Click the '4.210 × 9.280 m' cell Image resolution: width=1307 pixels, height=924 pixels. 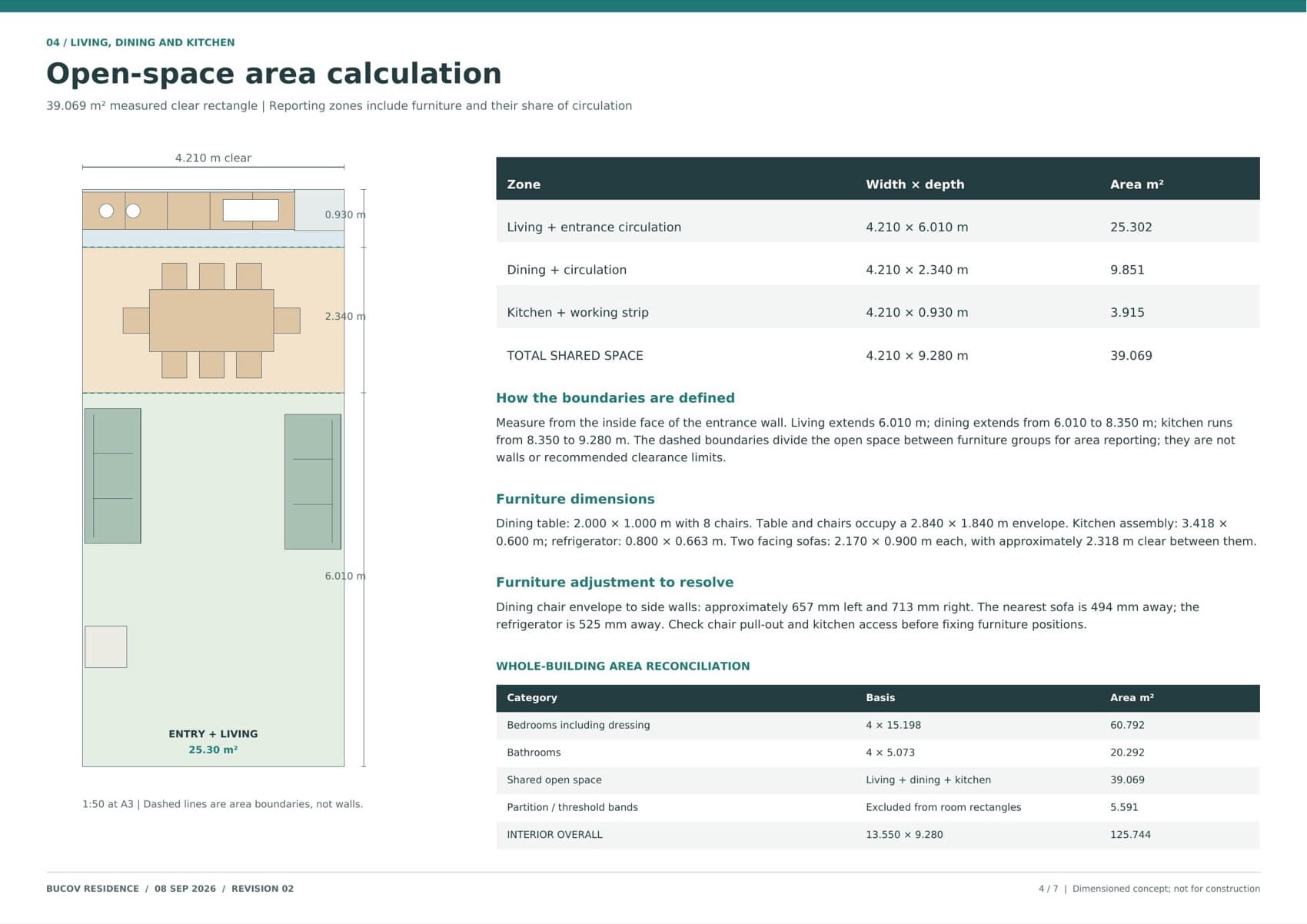tap(916, 355)
